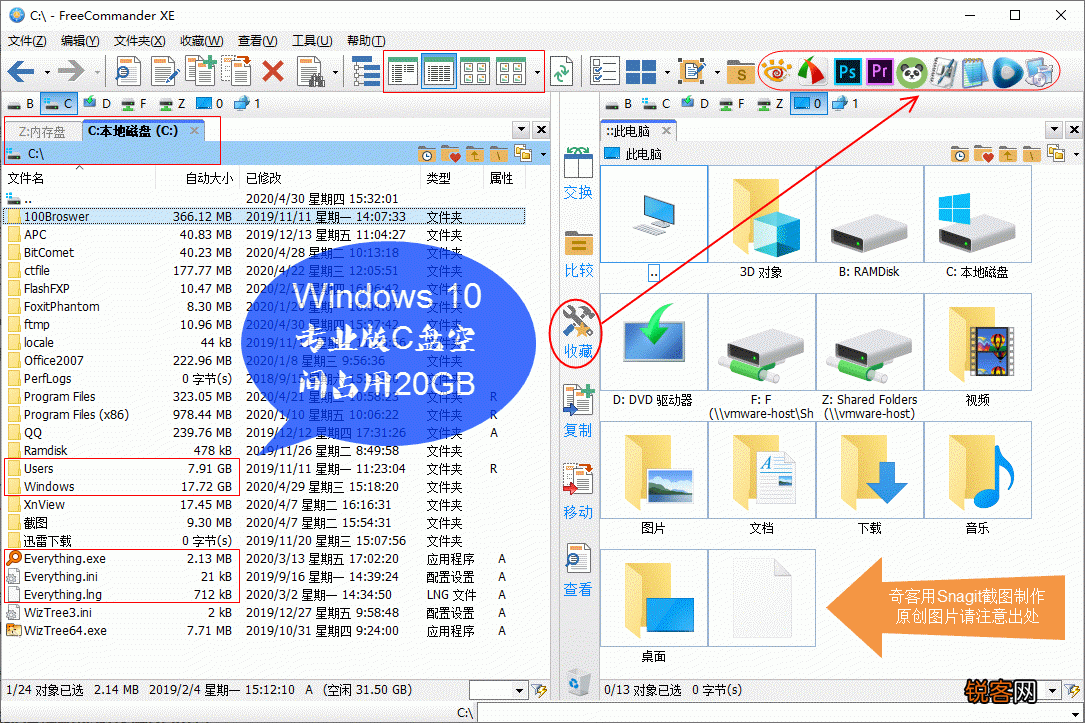This screenshot has height=723, width=1085.
Task: Select network drive 1 in right drive bar
Action: (846, 104)
